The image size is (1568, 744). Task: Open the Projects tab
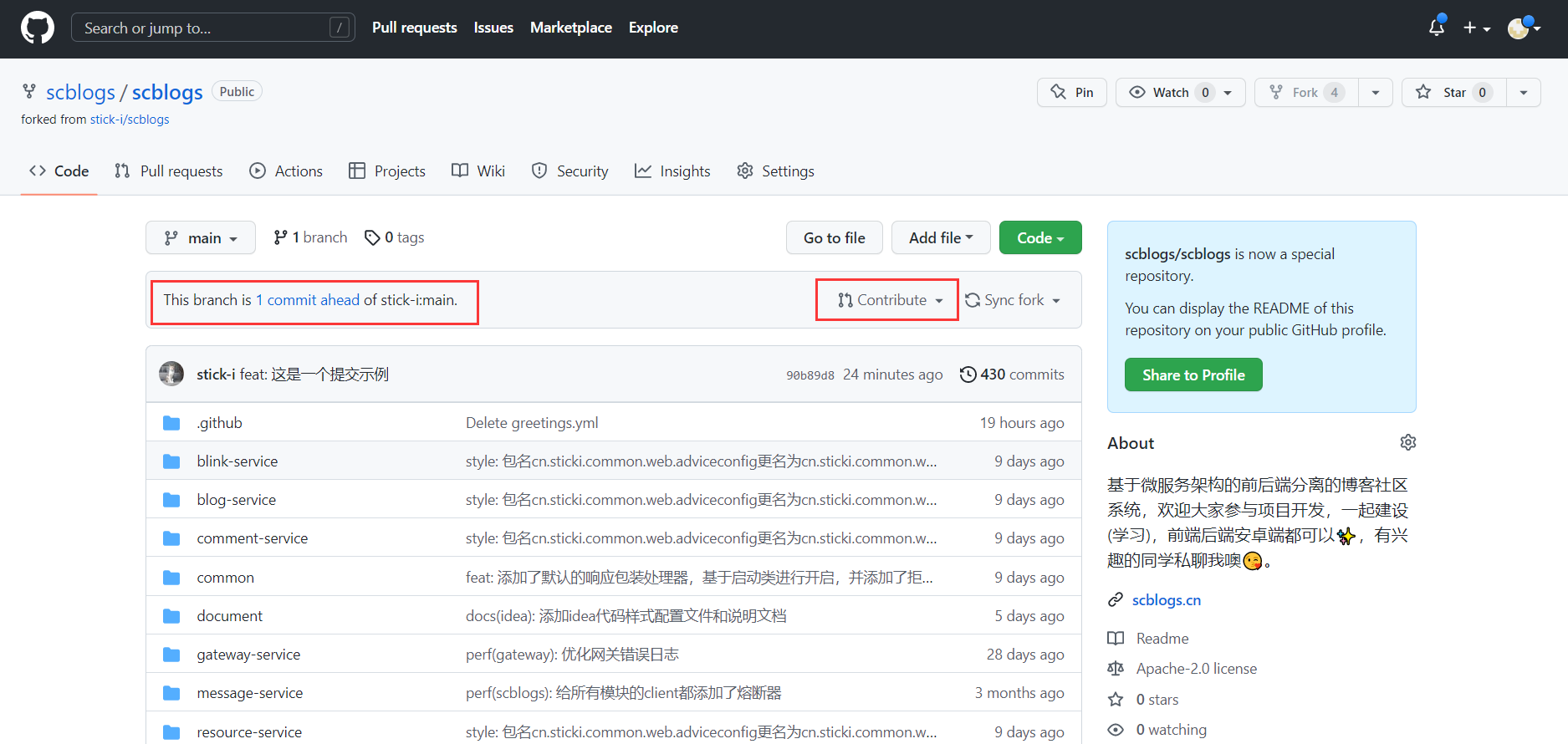click(x=387, y=171)
